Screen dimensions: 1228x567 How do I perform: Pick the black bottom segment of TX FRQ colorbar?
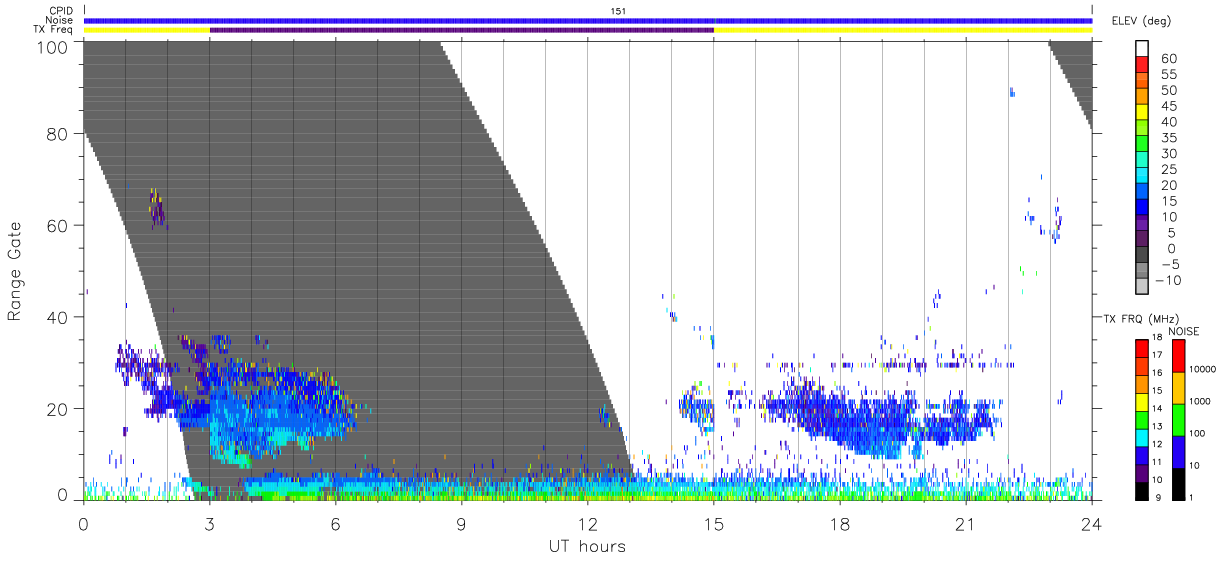(1142, 489)
